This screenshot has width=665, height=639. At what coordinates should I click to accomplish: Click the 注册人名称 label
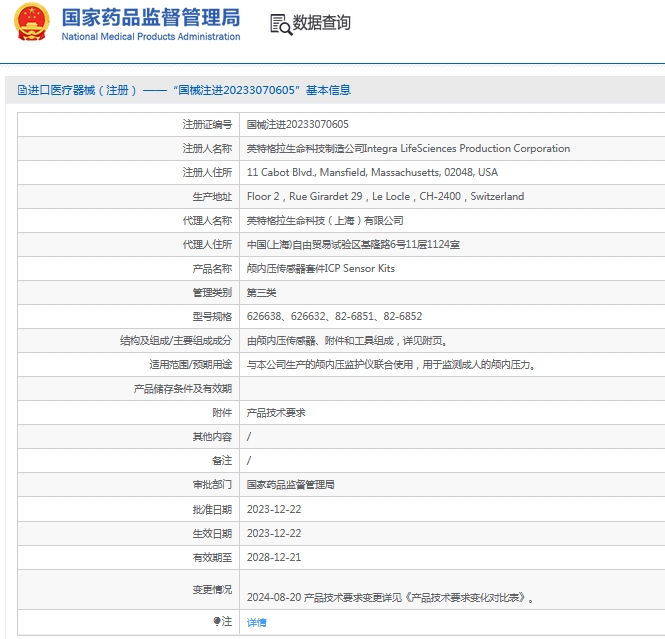[207, 148]
